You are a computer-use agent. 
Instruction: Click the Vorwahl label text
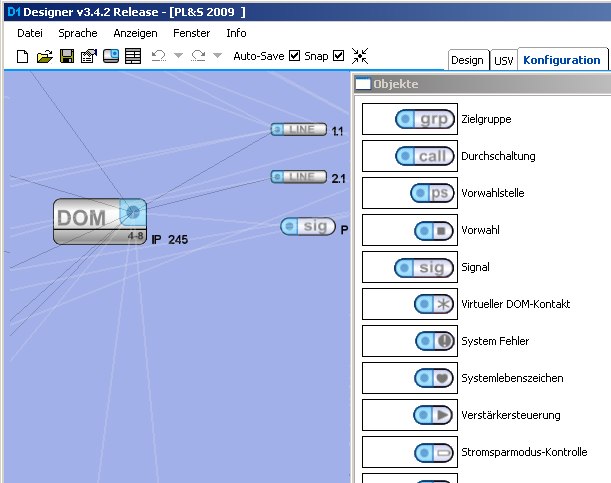(480, 230)
